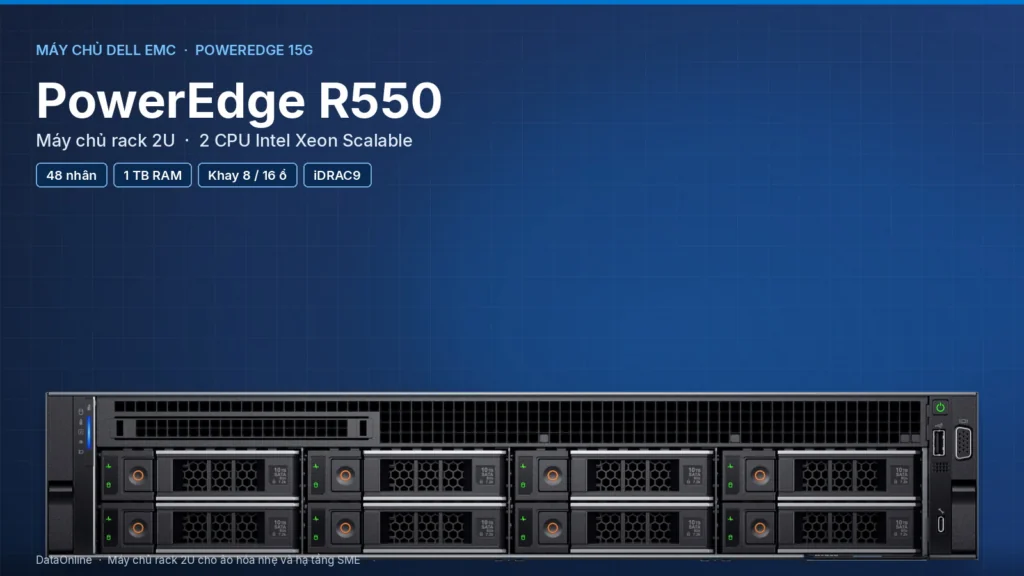
Task: Click the USB port below the power button
Action: (939, 443)
